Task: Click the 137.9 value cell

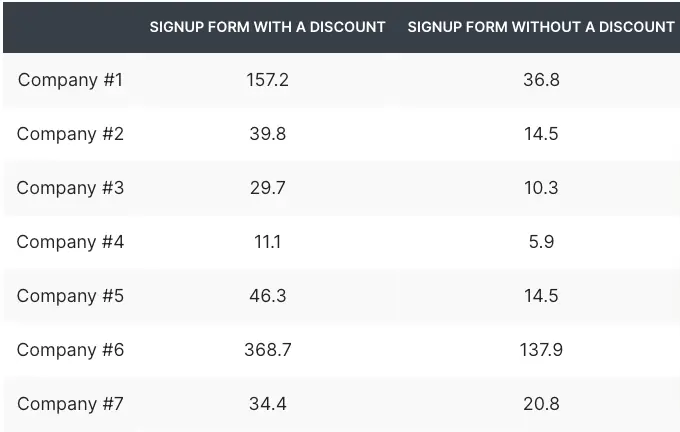Action: tap(541, 350)
